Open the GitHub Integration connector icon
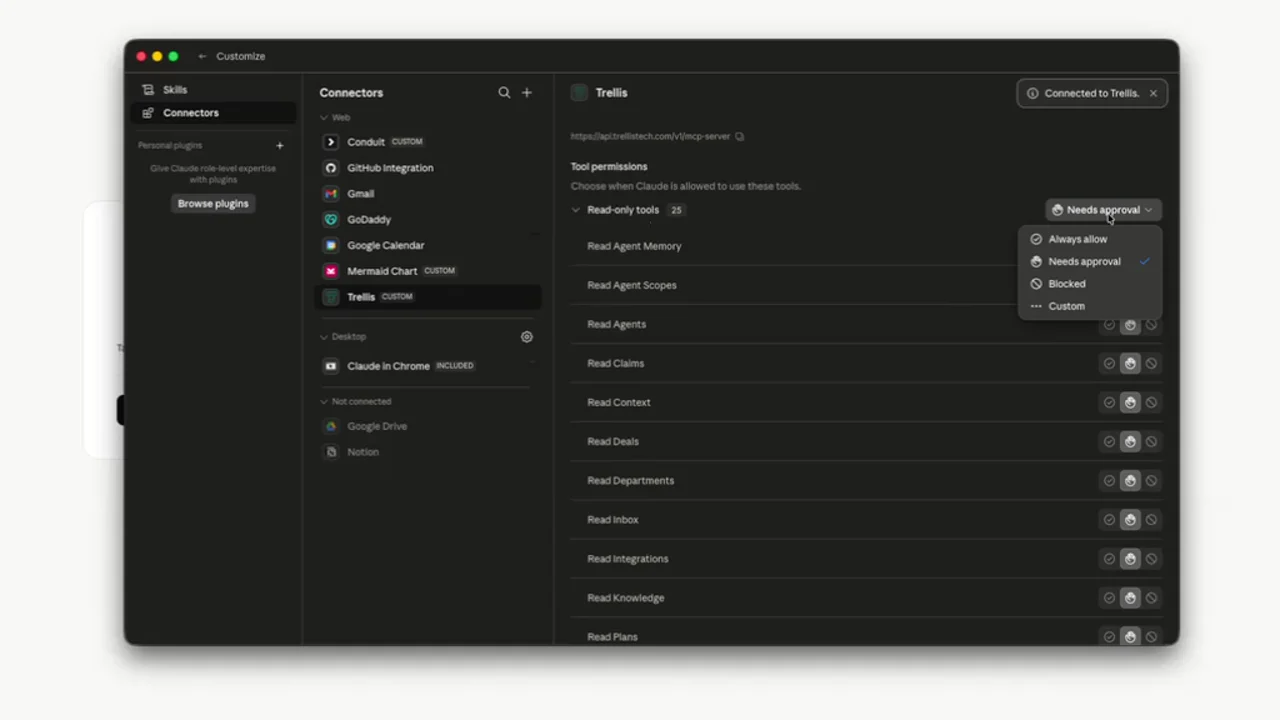The height and width of the screenshot is (720, 1280). (331, 168)
